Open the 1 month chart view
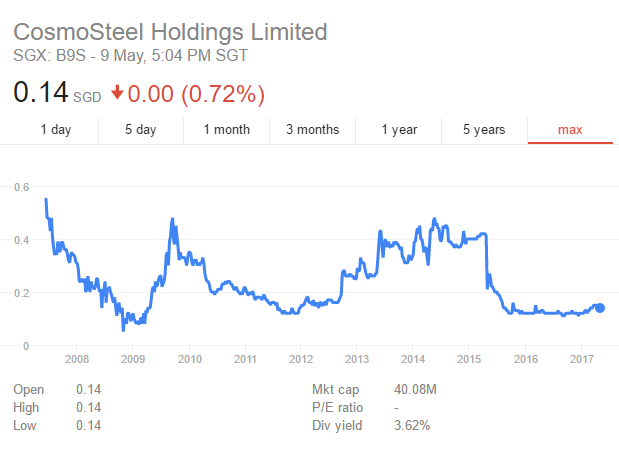The image size is (619, 455). [226, 129]
